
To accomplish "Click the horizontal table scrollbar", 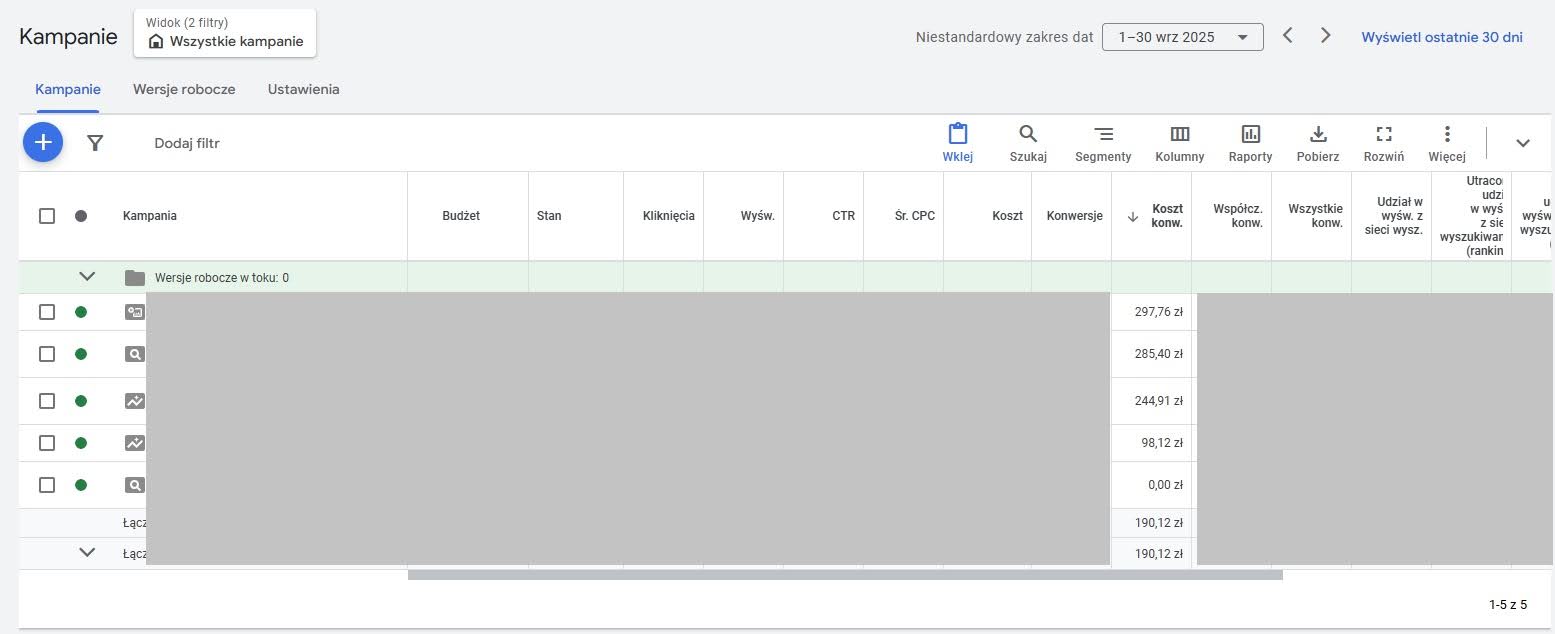I will point(845,574).
